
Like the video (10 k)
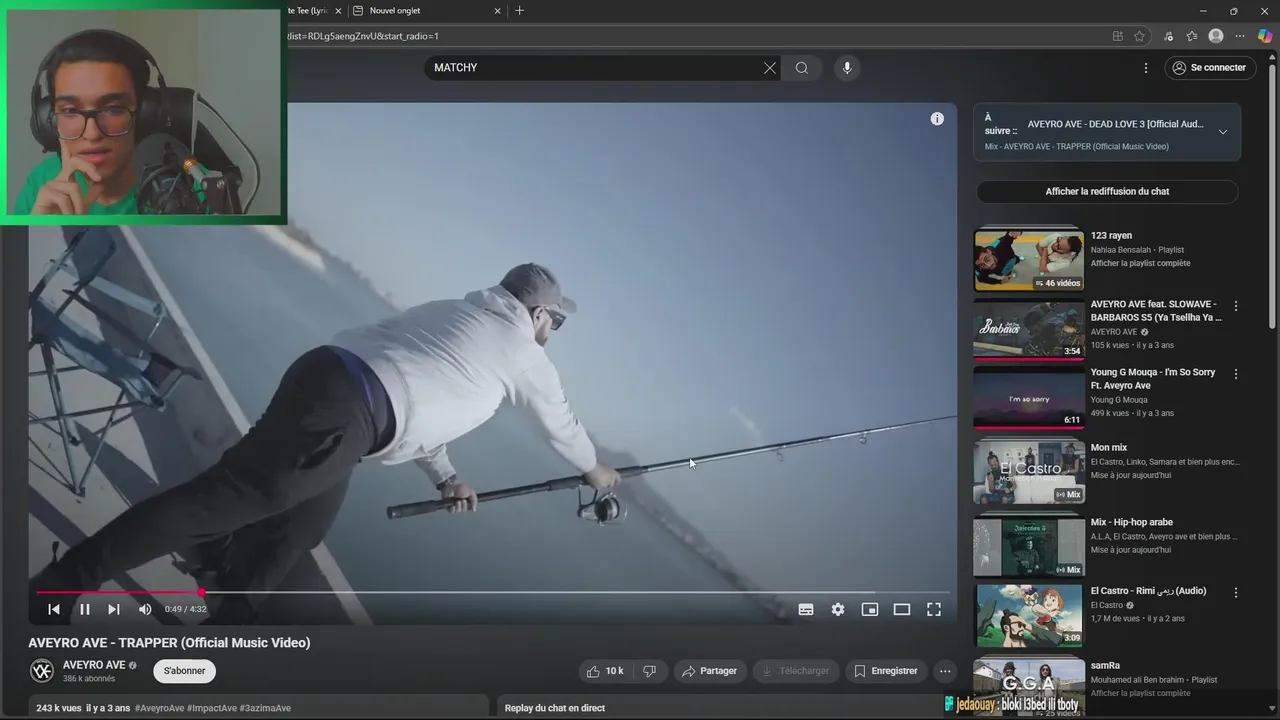point(606,671)
